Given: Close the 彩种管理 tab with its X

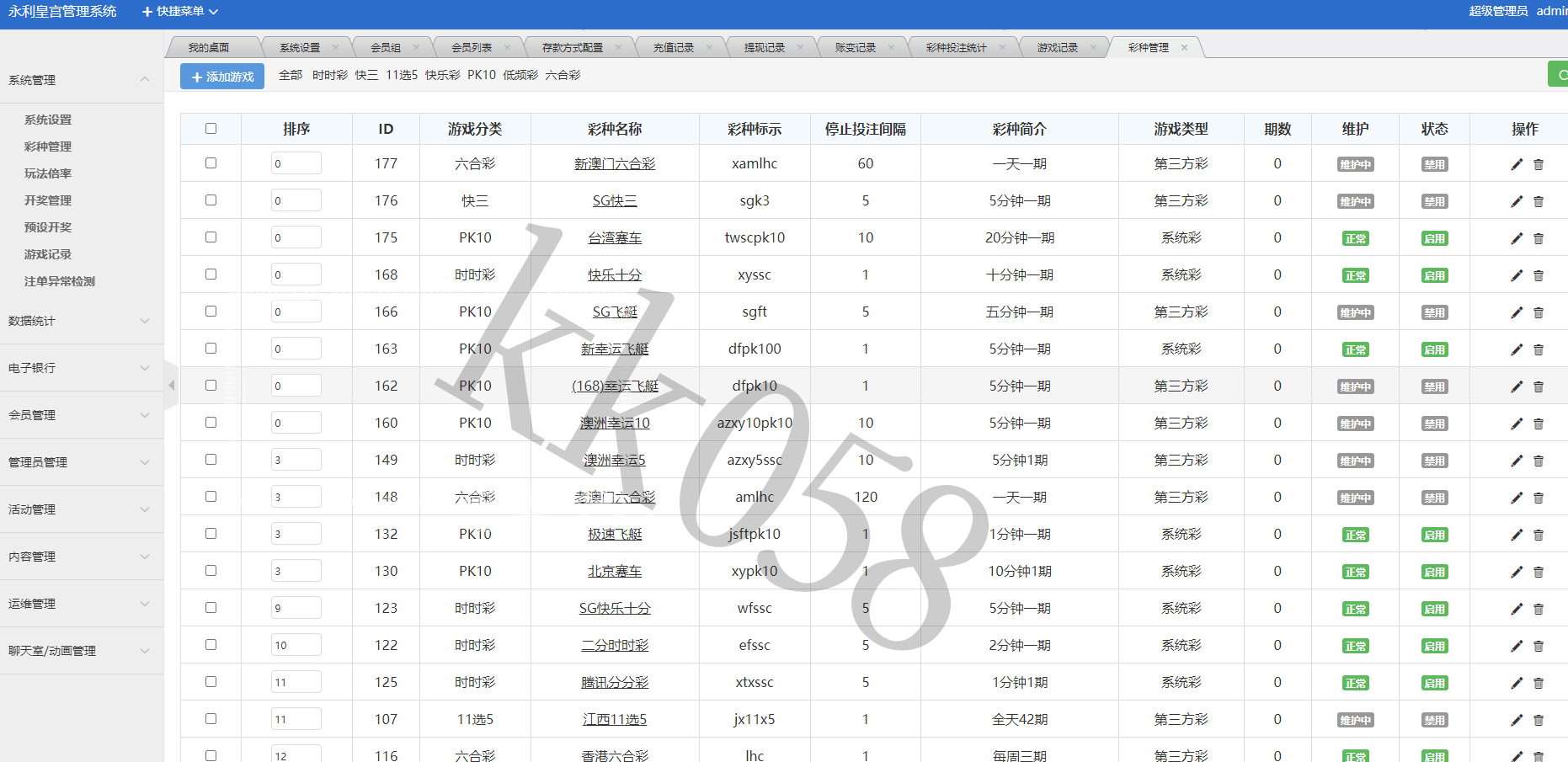Looking at the screenshot, I should pos(1184,48).
